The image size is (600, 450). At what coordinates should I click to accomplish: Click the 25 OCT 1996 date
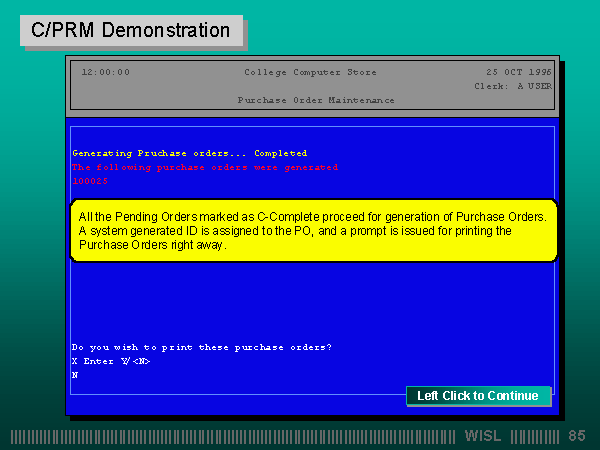coord(518,72)
